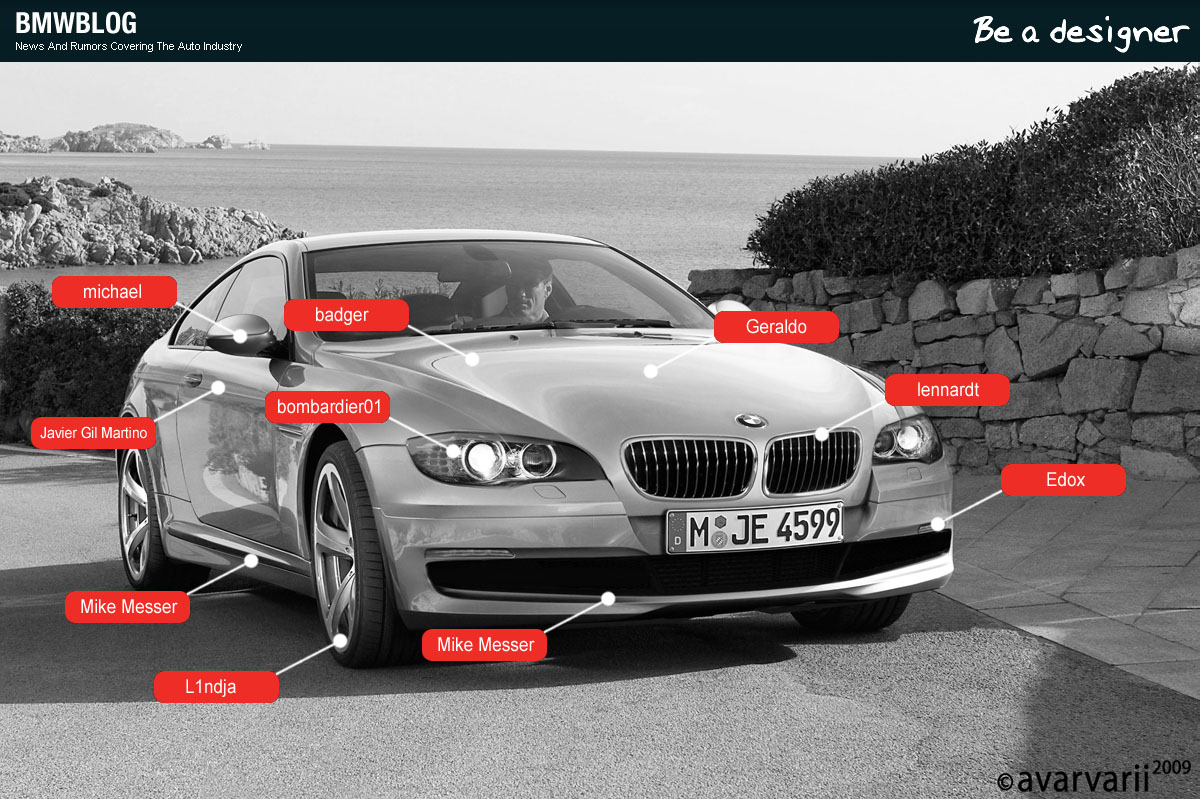
Task: Select the 'bombardier01' label
Action: (x=327, y=407)
